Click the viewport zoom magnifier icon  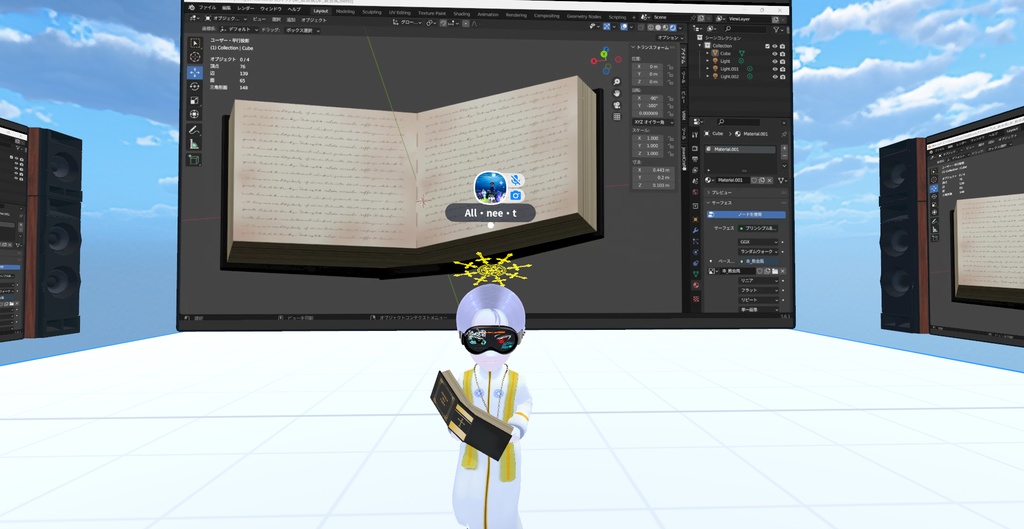[x=616, y=82]
